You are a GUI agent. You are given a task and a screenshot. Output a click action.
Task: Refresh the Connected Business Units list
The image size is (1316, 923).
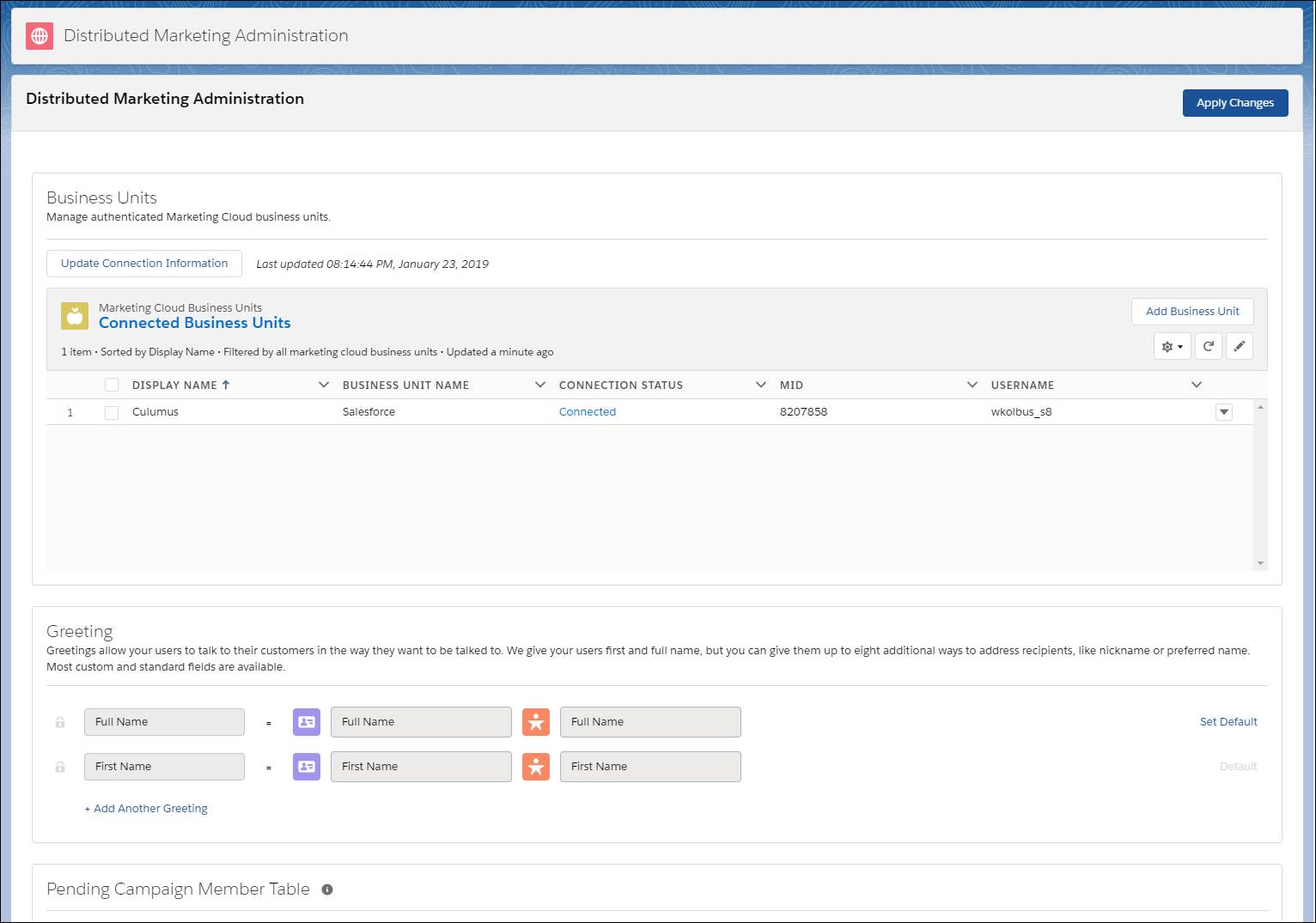click(x=1208, y=346)
